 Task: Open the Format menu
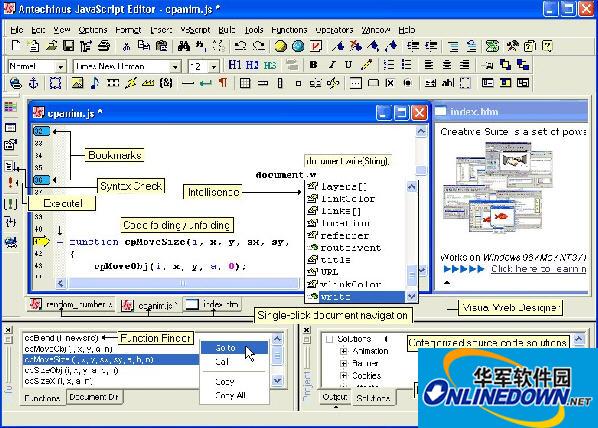[128, 30]
